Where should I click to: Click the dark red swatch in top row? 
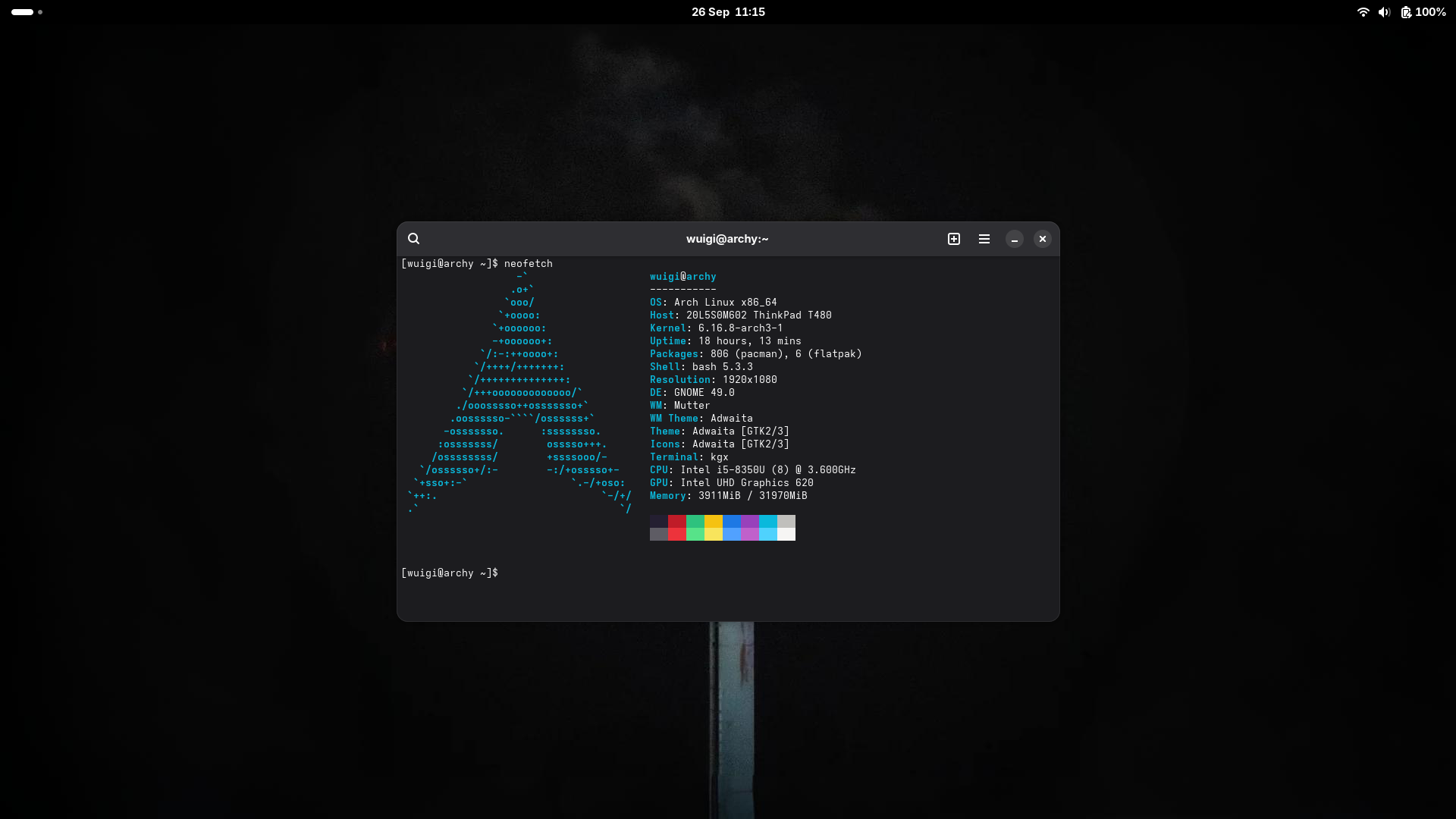tap(677, 521)
